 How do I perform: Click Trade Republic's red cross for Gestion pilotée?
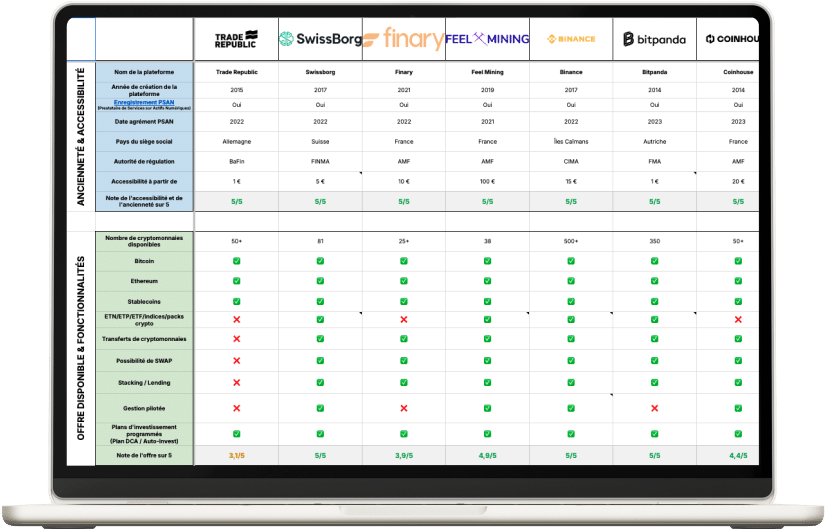[237, 408]
